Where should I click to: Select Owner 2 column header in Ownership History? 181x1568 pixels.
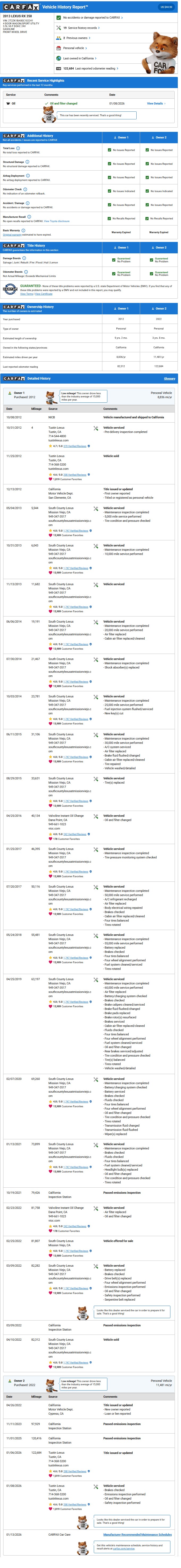[159, 309]
